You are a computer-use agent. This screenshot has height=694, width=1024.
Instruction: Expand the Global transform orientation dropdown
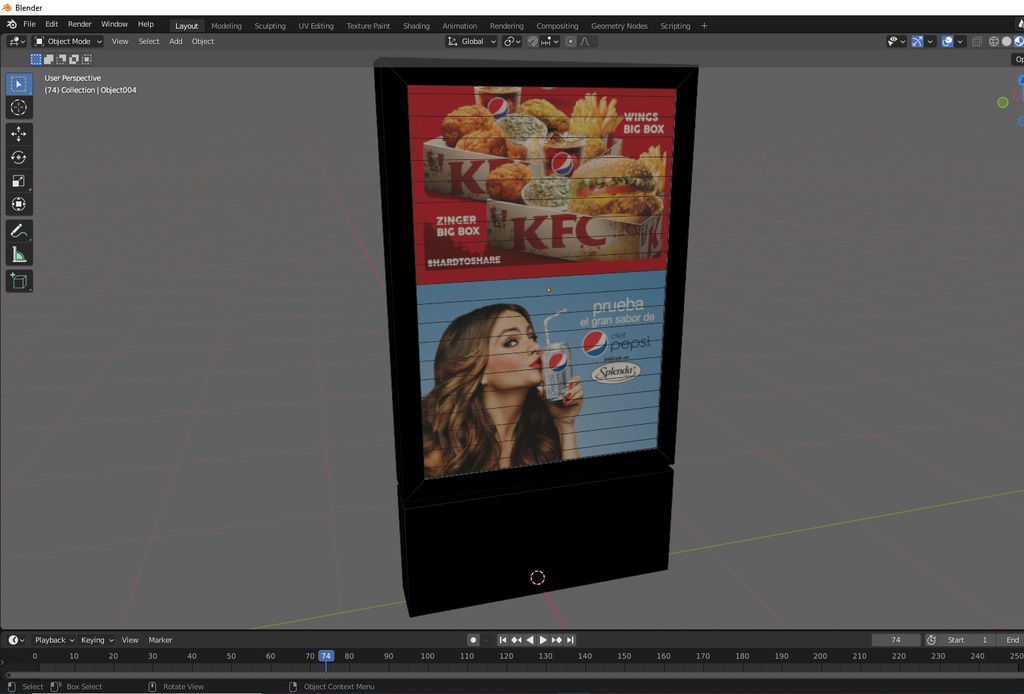[471, 41]
